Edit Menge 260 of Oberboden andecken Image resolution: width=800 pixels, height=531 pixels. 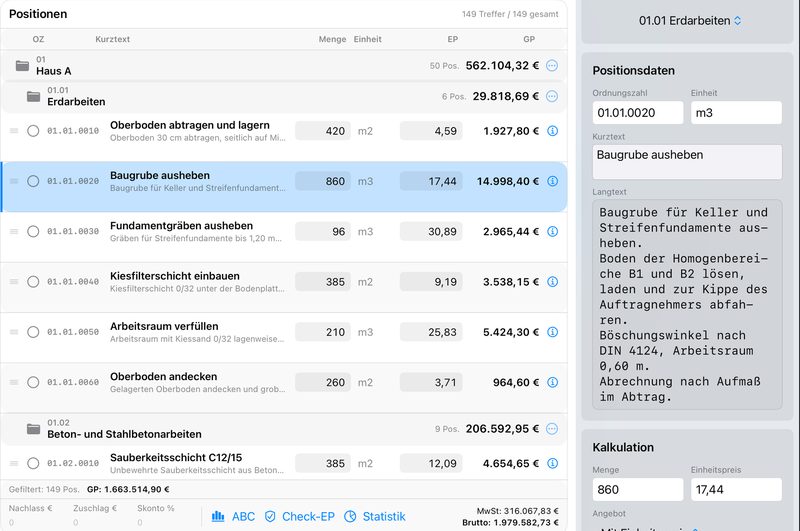tap(322, 382)
